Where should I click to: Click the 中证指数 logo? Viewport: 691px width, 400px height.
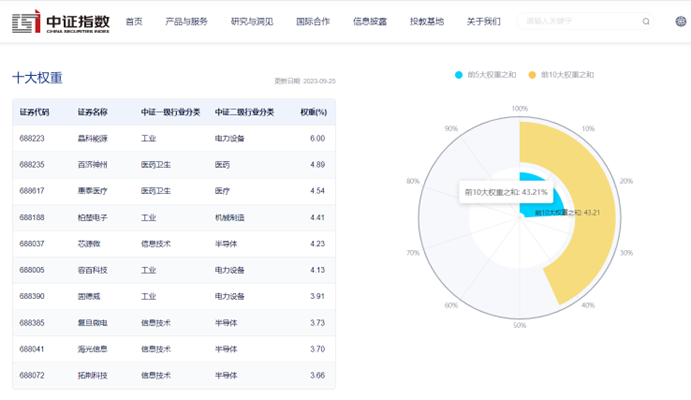click(x=61, y=21)
